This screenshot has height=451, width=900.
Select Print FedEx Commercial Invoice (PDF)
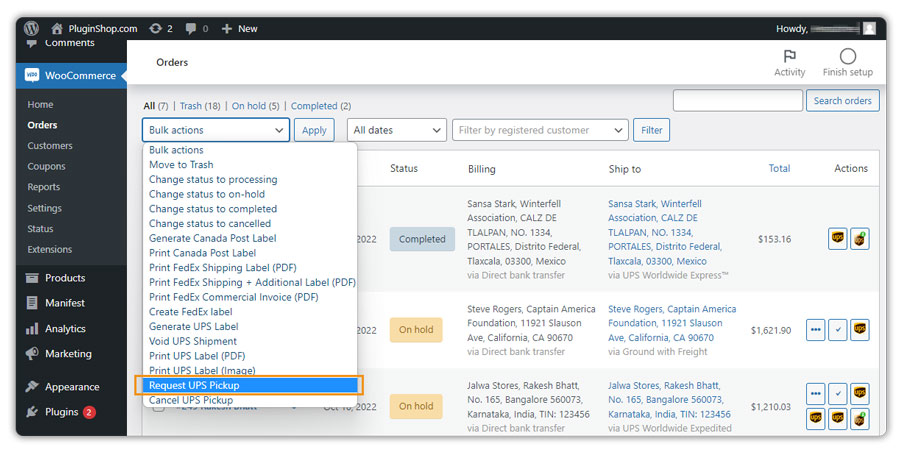tap(250, 297)
